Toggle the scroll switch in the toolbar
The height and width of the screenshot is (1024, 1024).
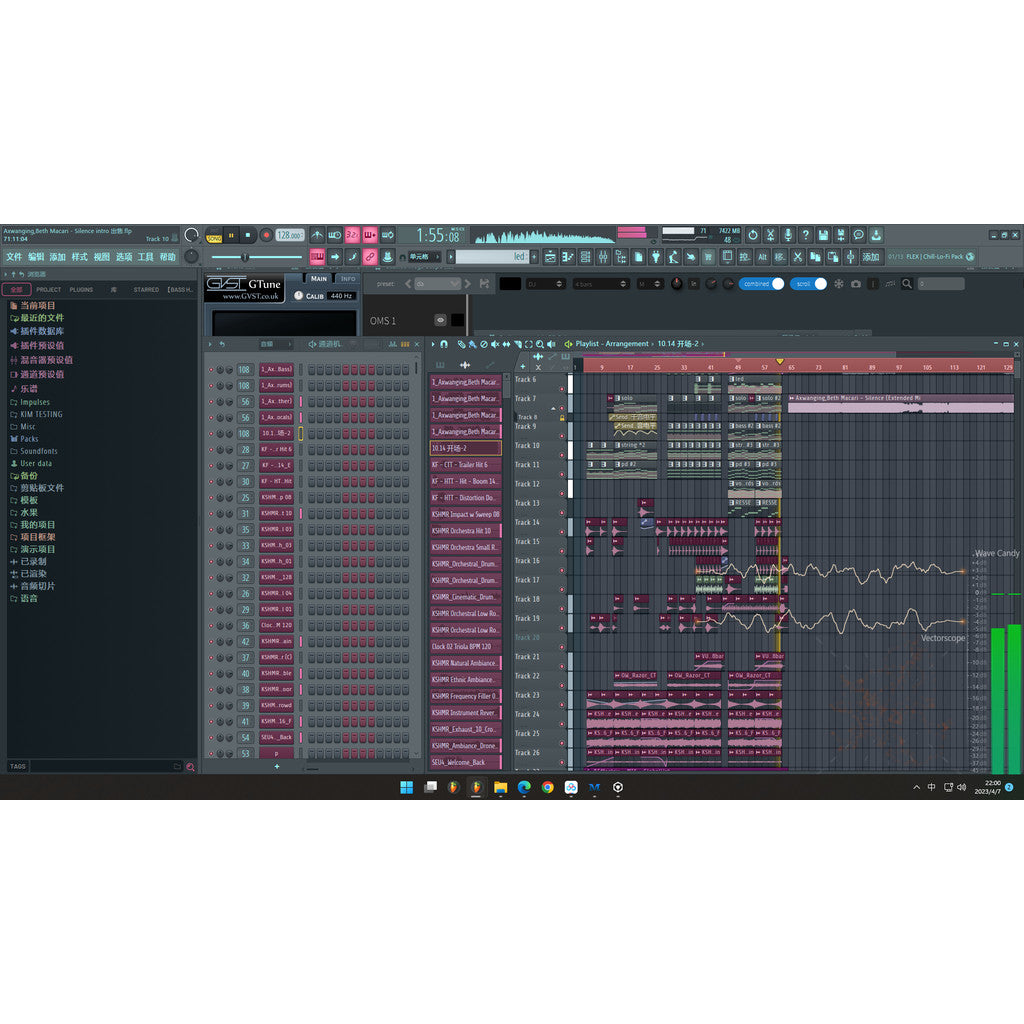pos(805,284)
